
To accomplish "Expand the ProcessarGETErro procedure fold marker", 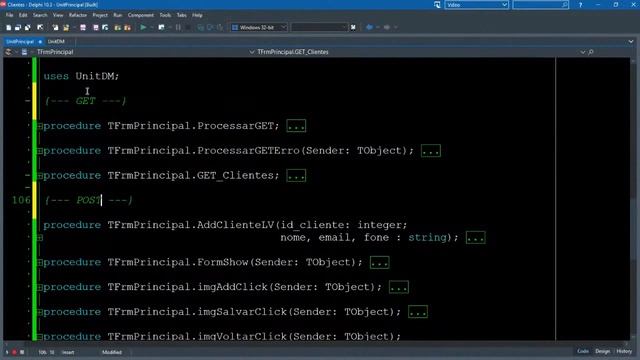I will click(40, 151).
